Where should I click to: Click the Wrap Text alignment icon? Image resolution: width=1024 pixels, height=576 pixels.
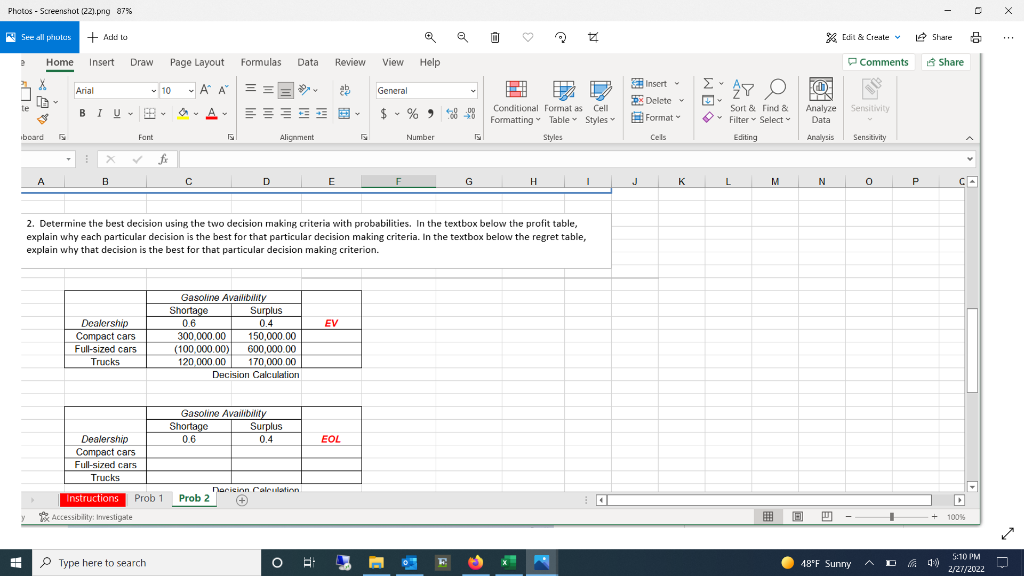click(345, 89)
